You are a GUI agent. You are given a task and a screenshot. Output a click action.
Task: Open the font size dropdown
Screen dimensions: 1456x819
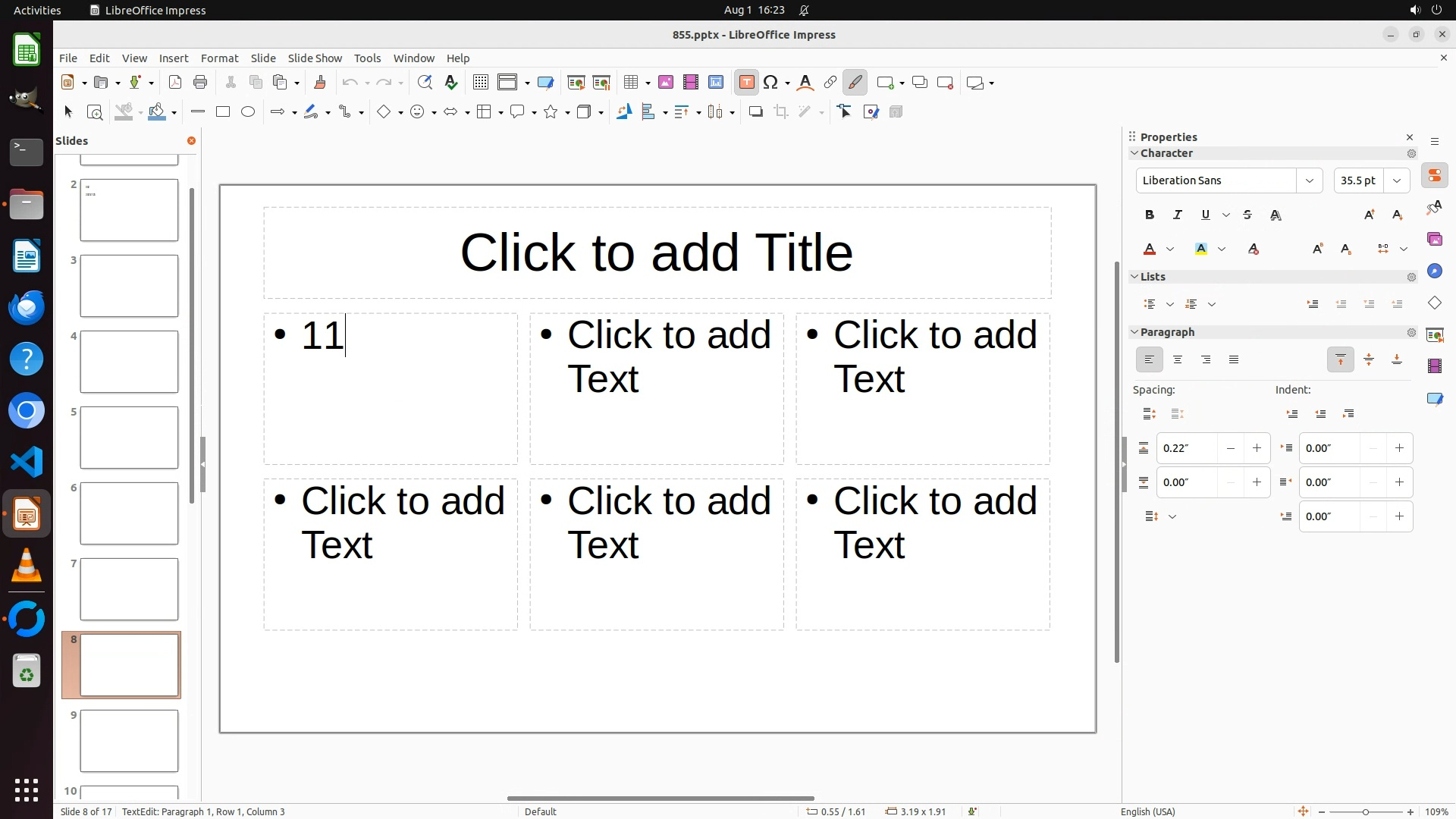point(1397,180)
